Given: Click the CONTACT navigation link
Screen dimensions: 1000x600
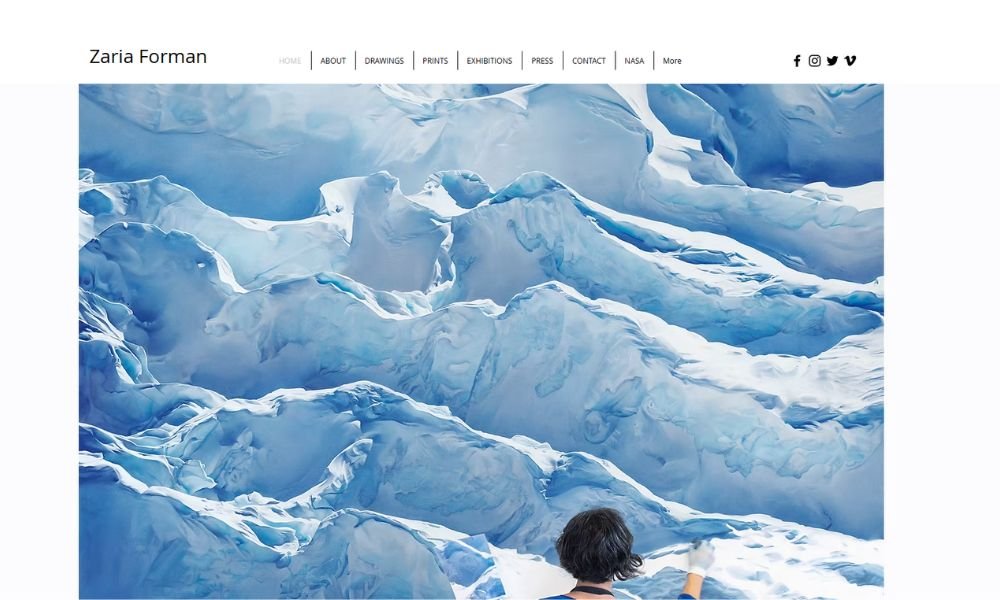Looking at the screenshot, I should pos(589,61).
